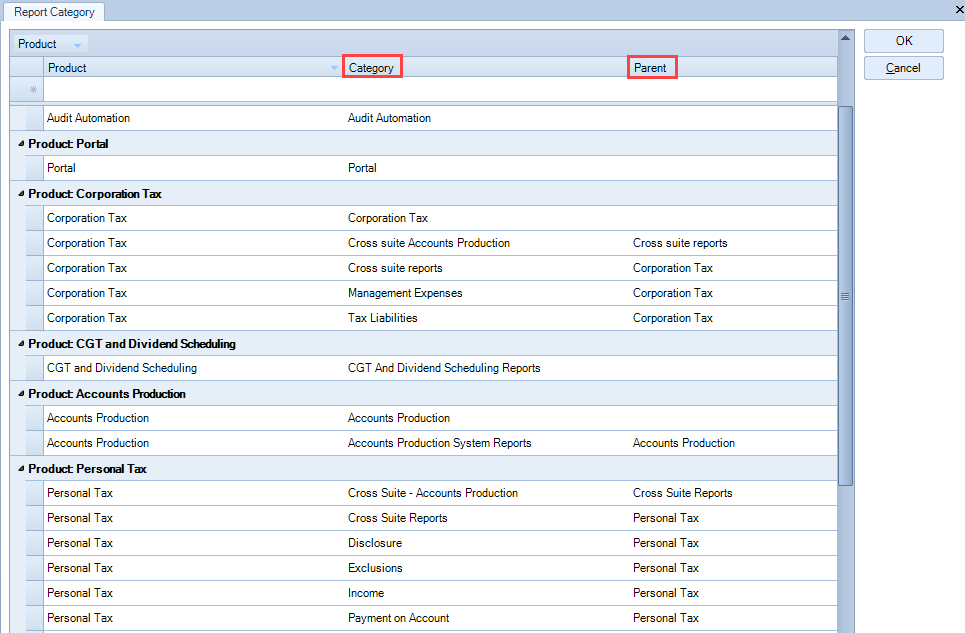Click the new row asterisk indicator

coord(33,90)
